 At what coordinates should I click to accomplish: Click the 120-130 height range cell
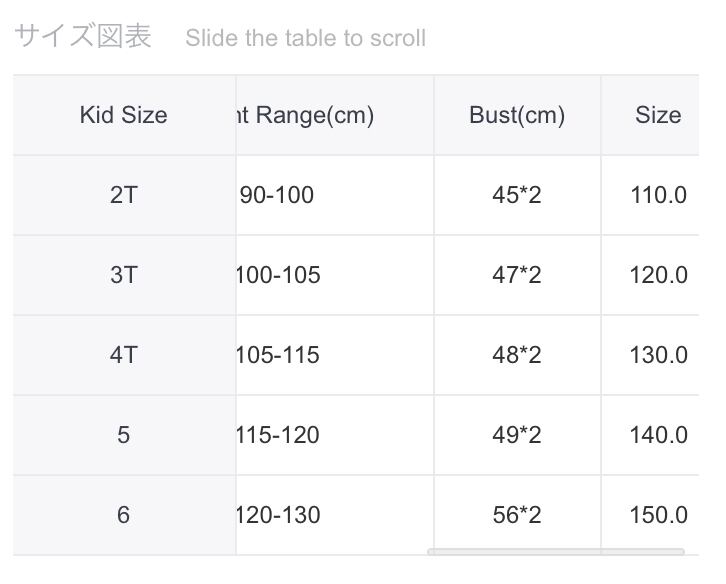click(x=279, y=515)
